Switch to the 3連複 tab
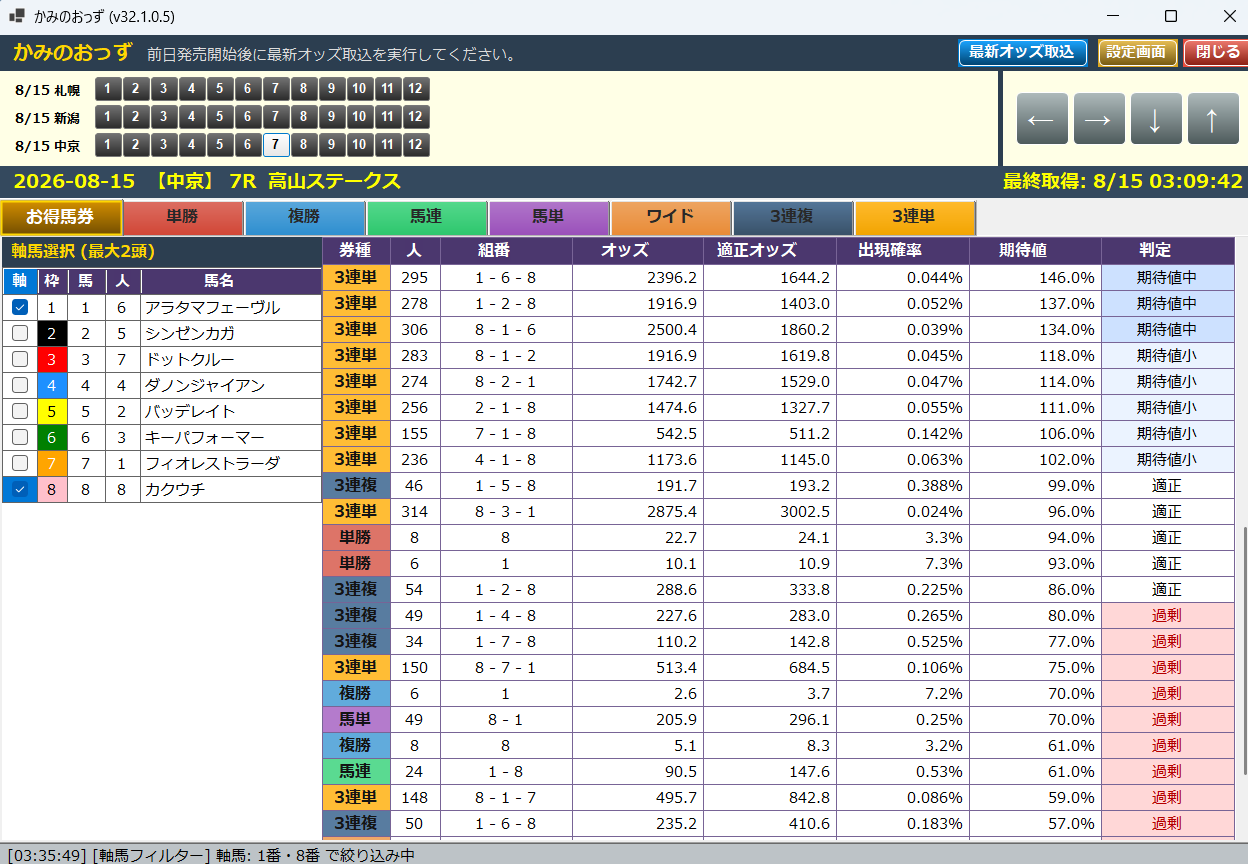This screenshot has height=864, width=1248. tap(793, 218)
